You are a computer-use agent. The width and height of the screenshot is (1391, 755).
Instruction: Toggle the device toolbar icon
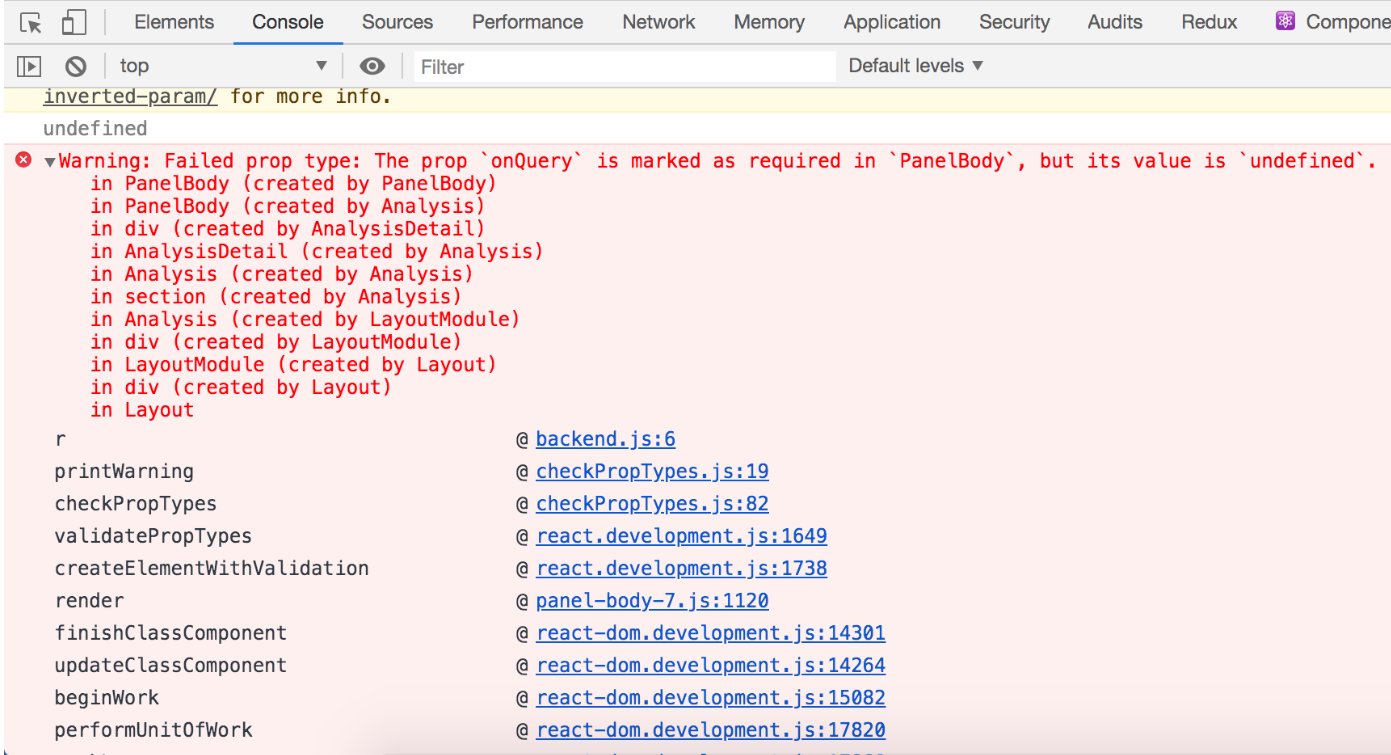(74, 22)
